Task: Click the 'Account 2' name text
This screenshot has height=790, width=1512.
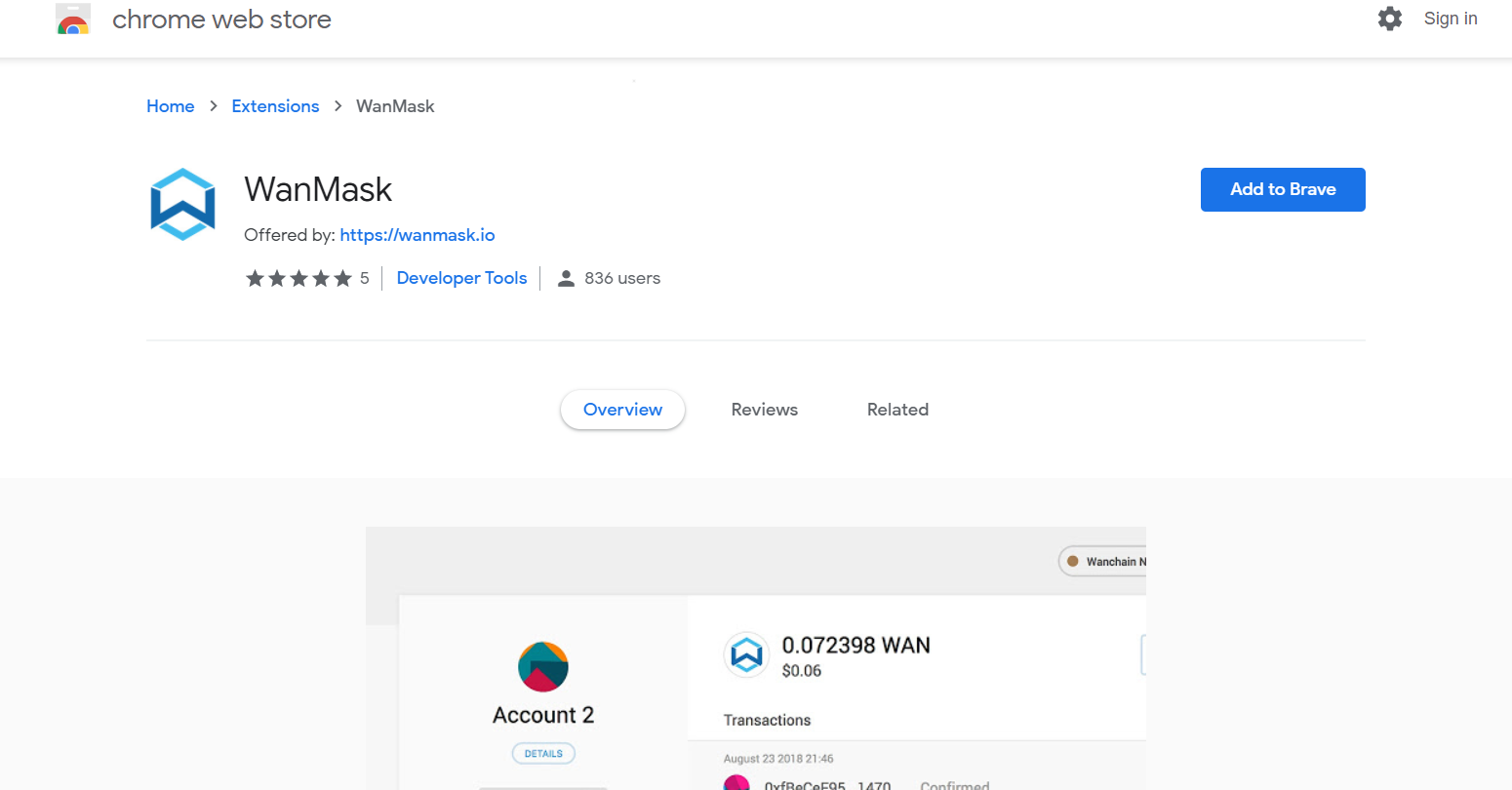Action: coord(543,715)
